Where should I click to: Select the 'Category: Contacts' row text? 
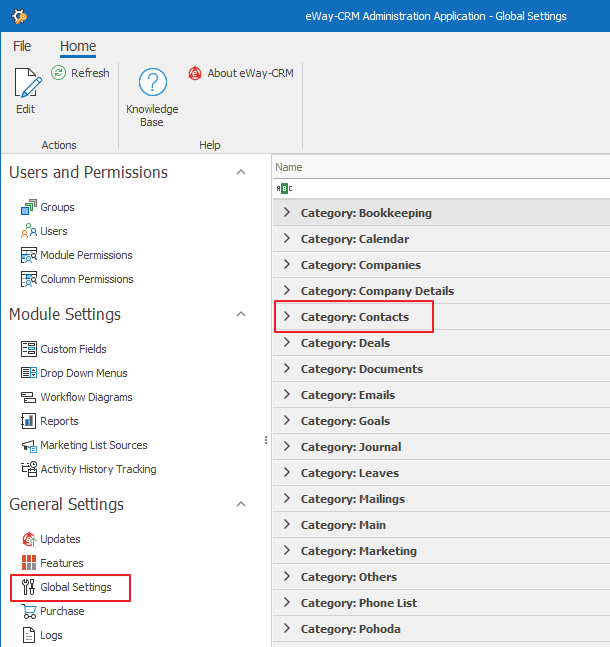click(x=355, y=317)
